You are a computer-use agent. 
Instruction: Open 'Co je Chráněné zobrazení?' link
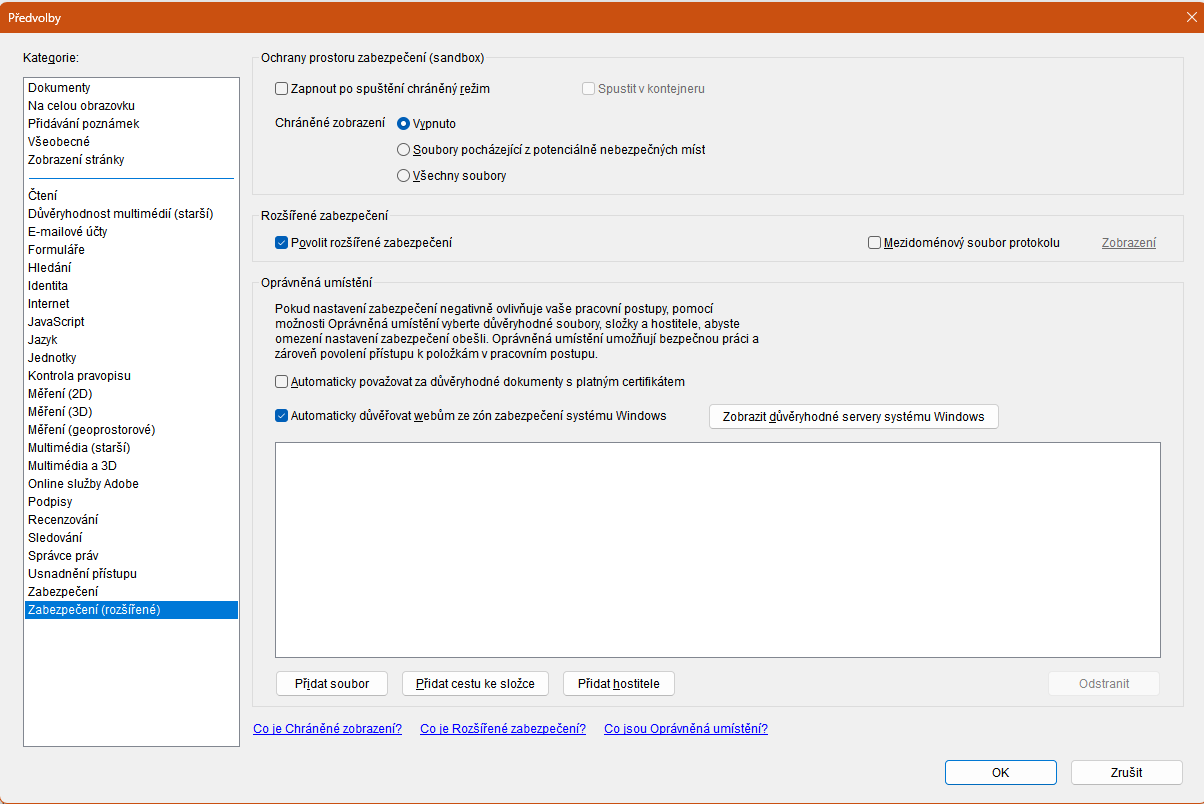click(328, 729)
